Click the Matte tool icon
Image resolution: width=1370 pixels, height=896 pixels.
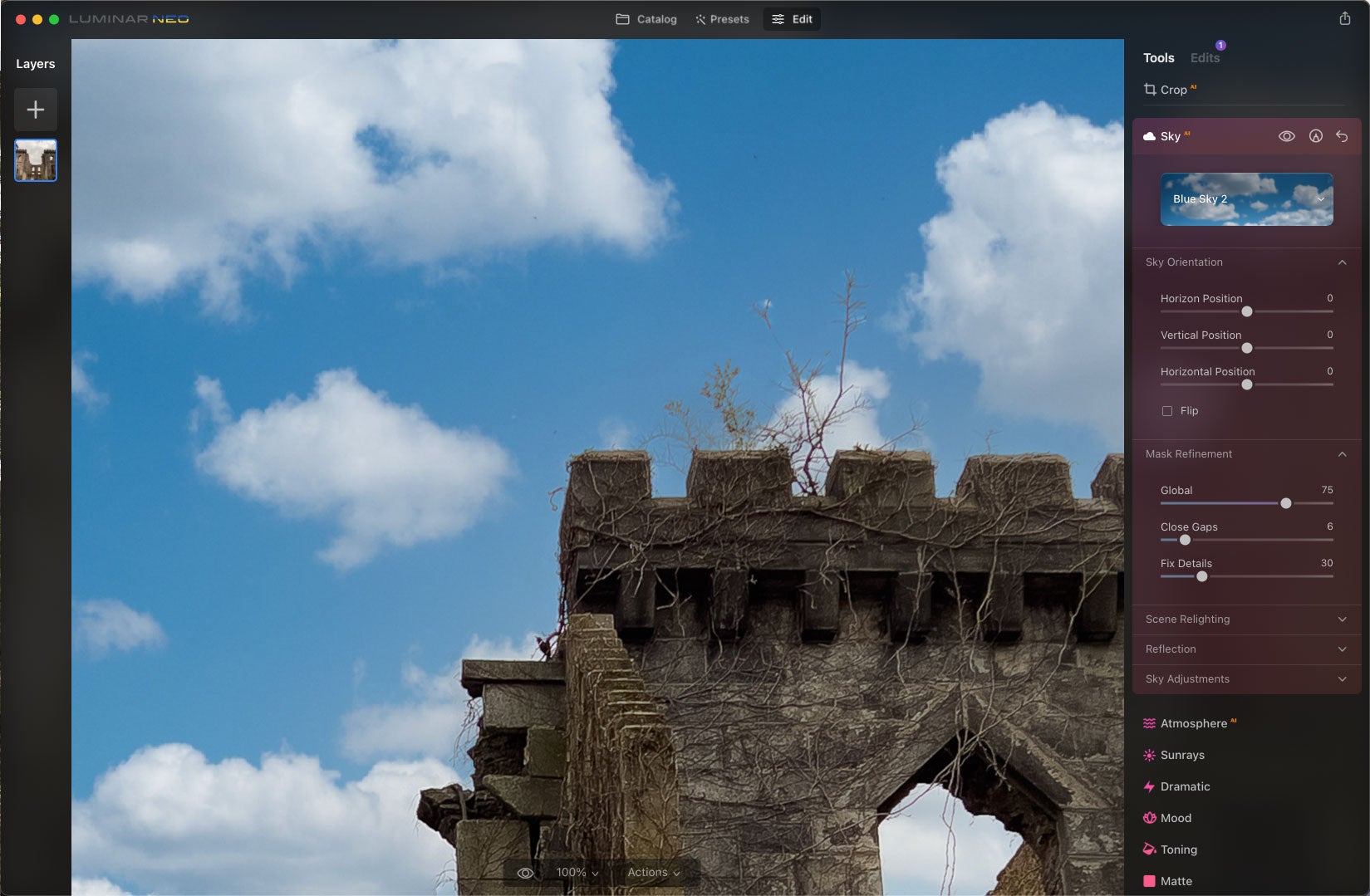click(1149, 881)
